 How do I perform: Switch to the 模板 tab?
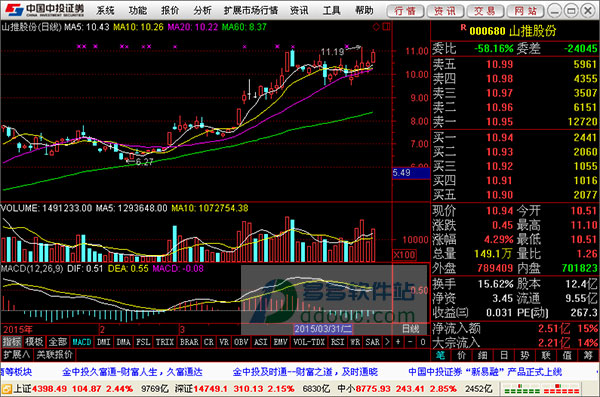pos(34,342)
